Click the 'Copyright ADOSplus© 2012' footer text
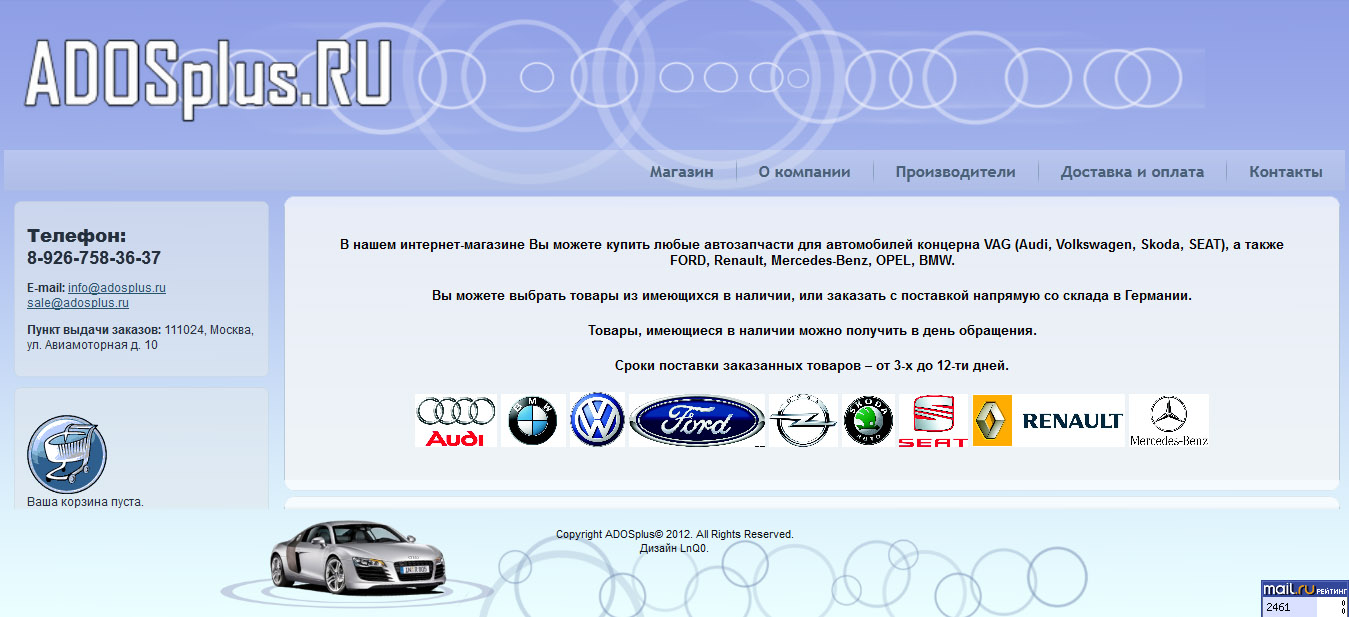Screen dimensions: 1349x617 (x=674, y=534)
